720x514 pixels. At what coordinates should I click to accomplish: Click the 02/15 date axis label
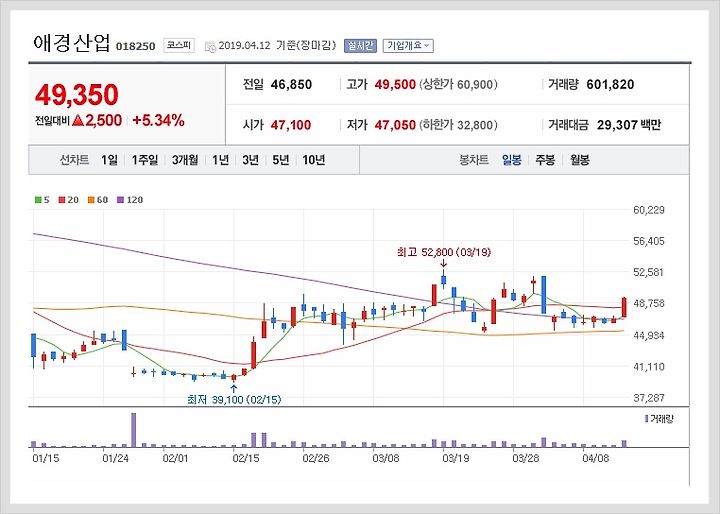(x=246, y=458)
